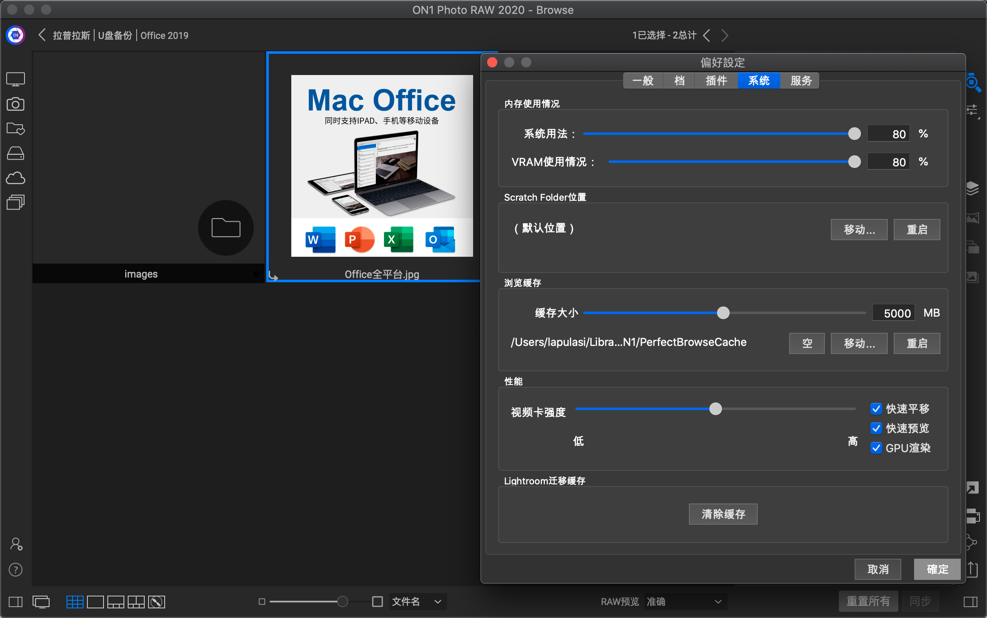Image resolution: width=987 pixels, height=618 pixels.
Task: Open the camera tethering icon
Action: pos(16,104)
